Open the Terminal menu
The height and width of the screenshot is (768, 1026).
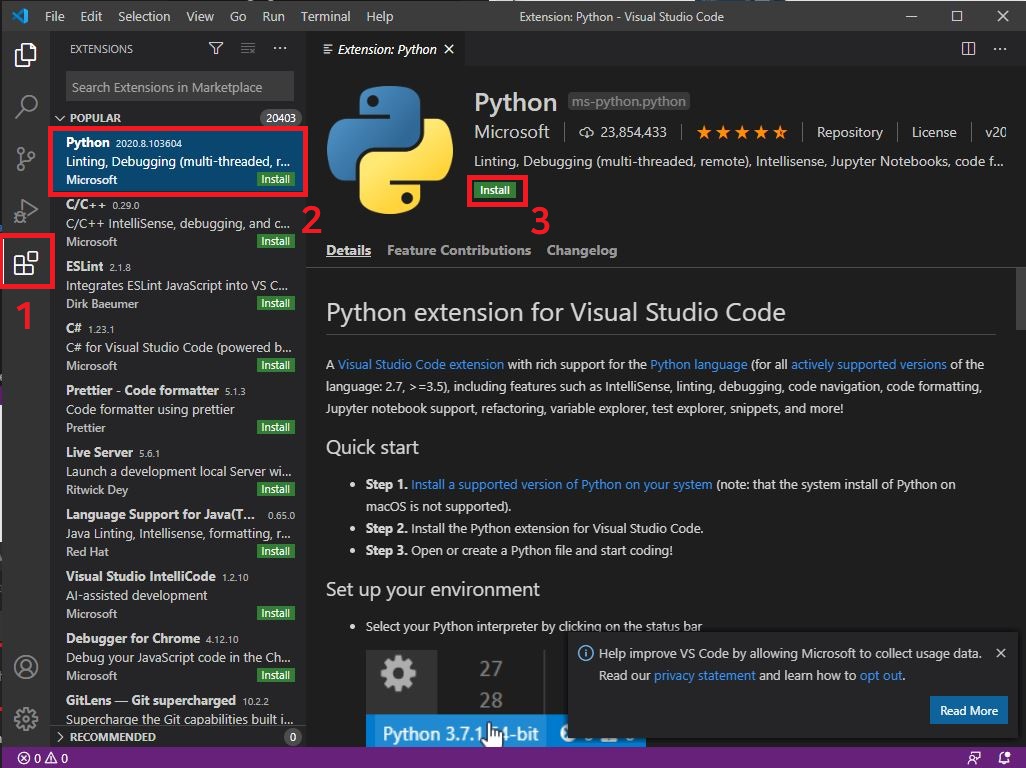pos(325,16)
